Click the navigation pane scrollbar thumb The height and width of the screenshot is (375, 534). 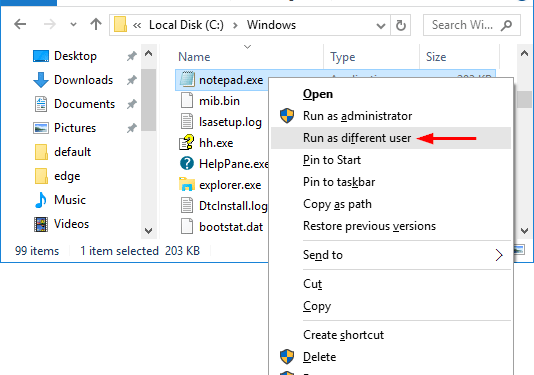tap(148, 100)
